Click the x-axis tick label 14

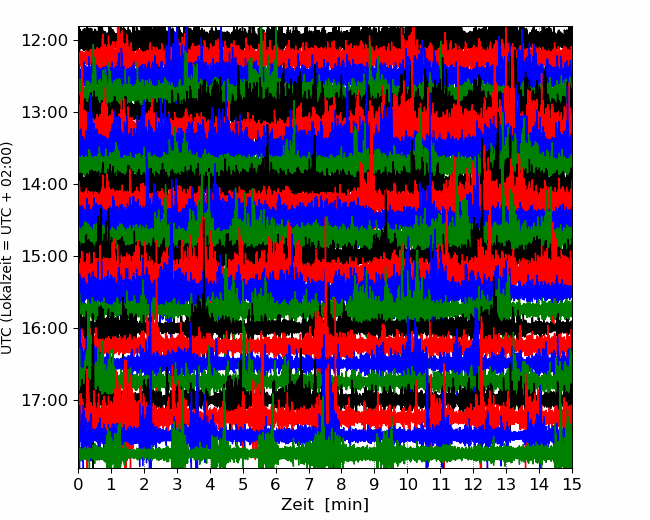539,484
